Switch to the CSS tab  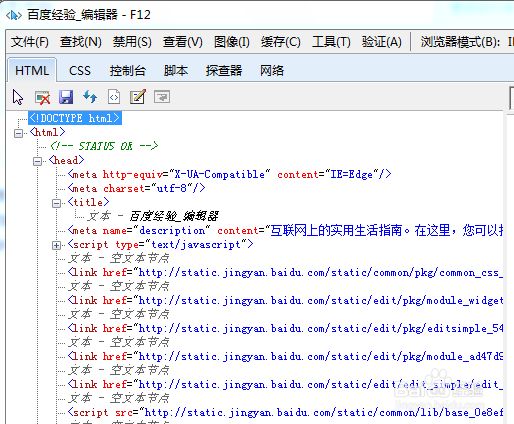[80, 71]
